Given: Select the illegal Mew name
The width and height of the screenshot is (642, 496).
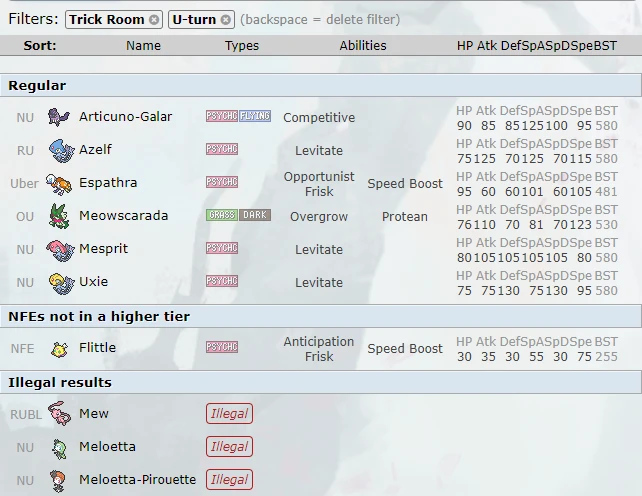Looking at the screenshot, I should click(94, 414).
